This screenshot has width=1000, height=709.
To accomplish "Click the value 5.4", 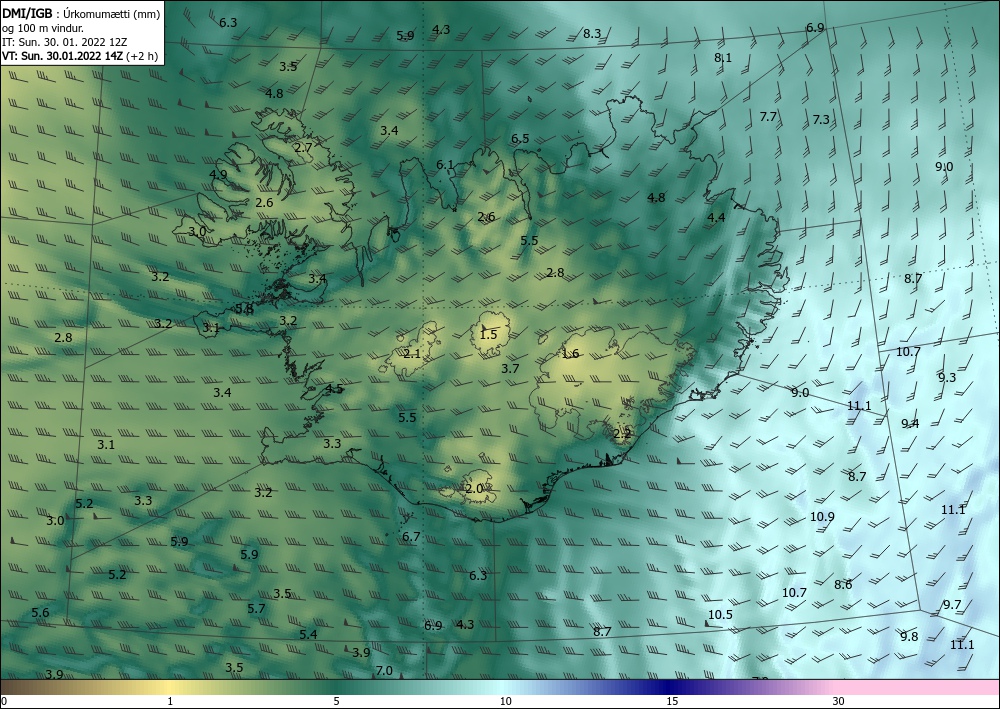I will click(x=308, y=634).
